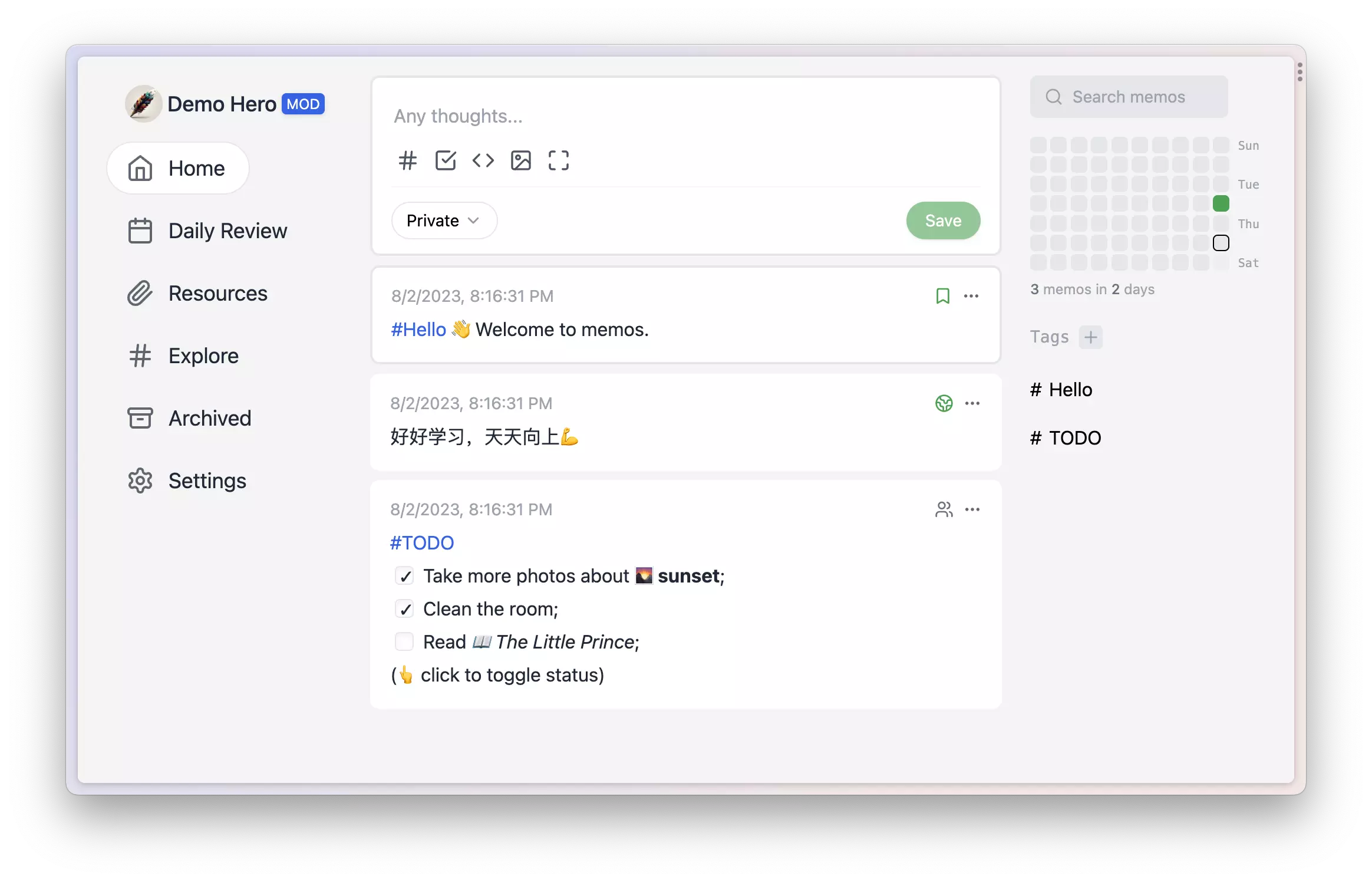Screen dimensions: 1372x882
Task: Click the shared members icon on the TODO memo
Action: coord(944,509)
